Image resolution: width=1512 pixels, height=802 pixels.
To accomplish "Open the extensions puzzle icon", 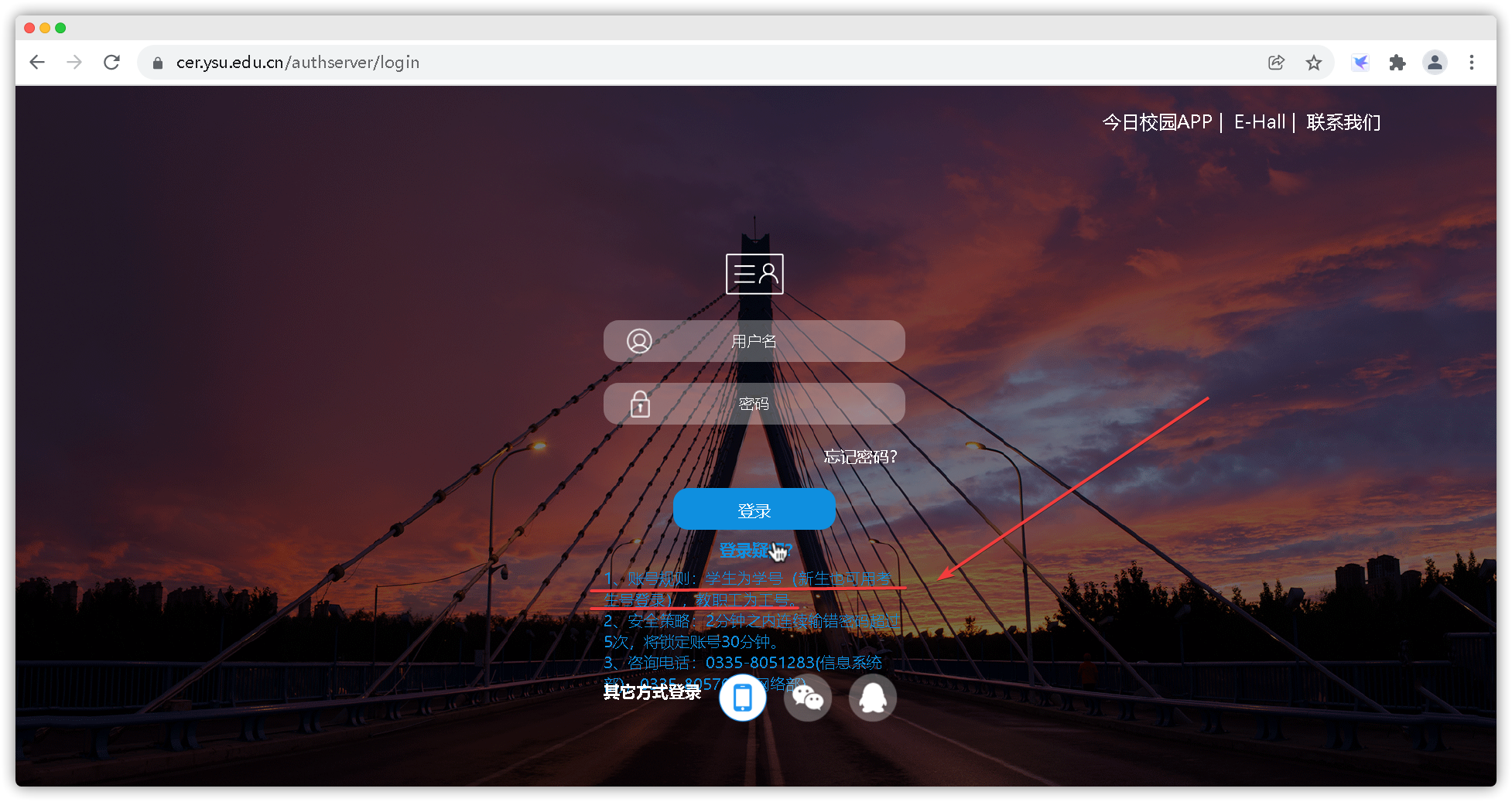I will [x=1397, y=63].
